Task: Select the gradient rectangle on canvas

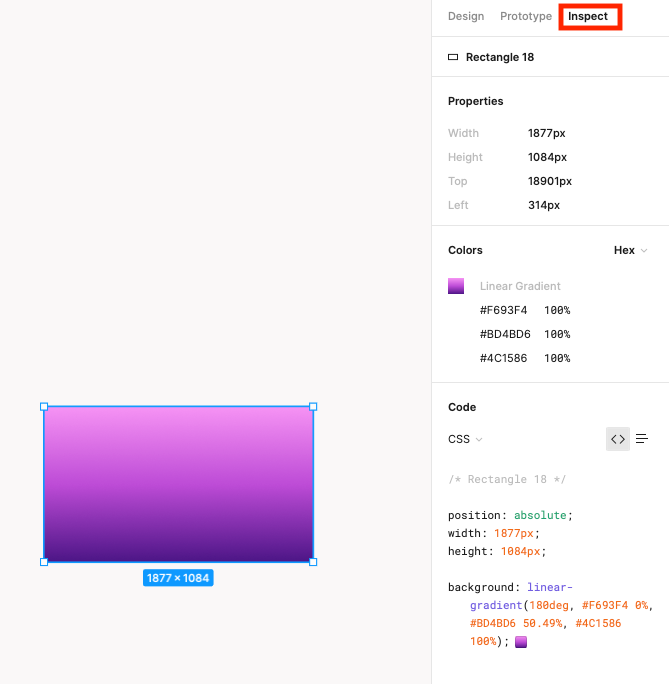Action: (x=178, y=484)
